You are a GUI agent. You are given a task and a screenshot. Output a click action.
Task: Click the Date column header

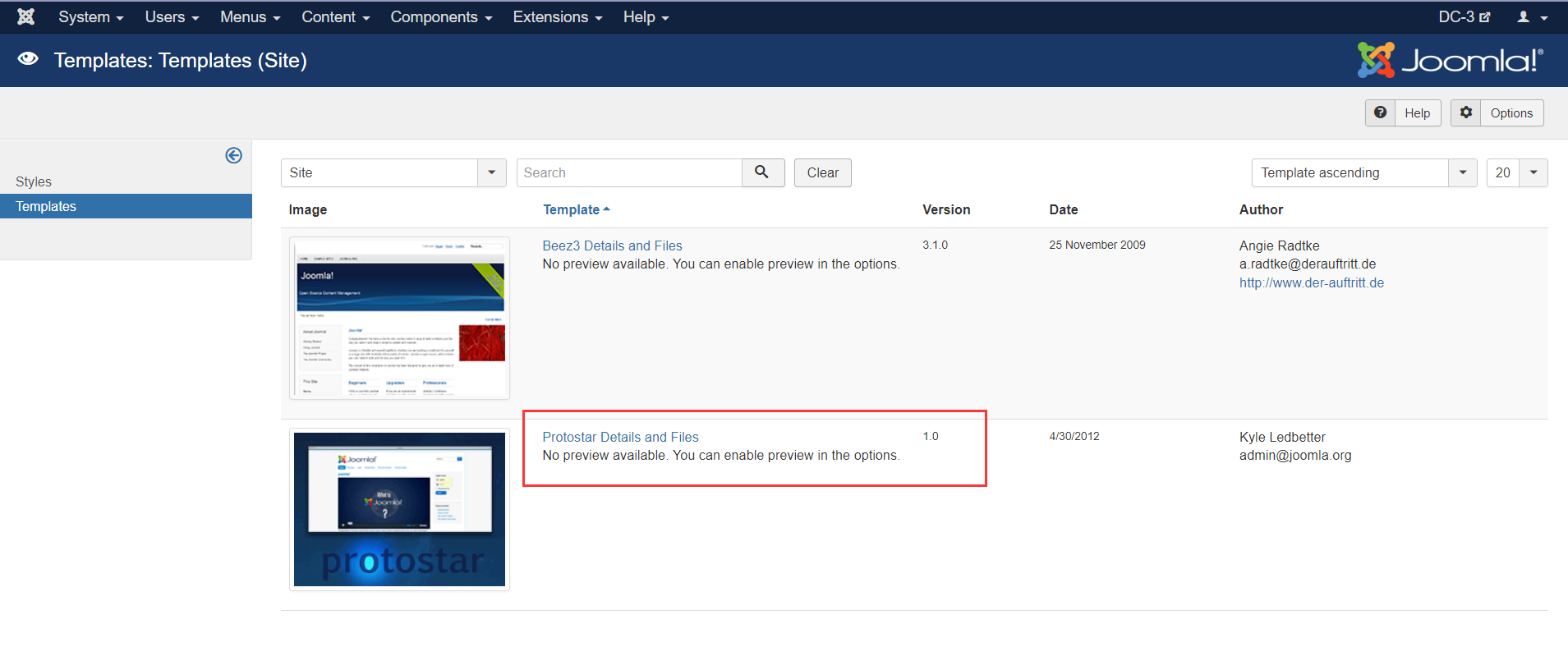coord(1063,209)
